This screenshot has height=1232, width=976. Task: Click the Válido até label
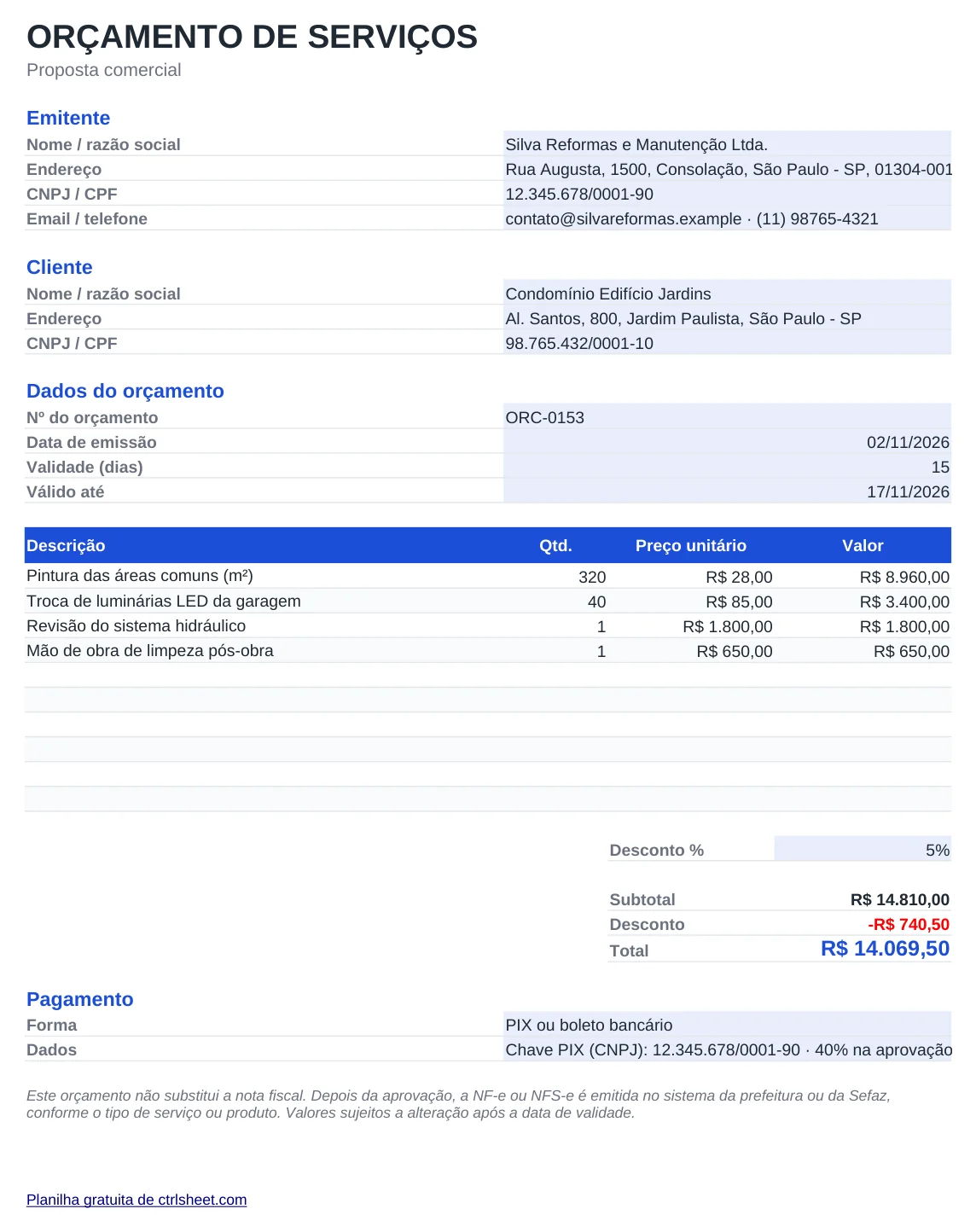65,491
